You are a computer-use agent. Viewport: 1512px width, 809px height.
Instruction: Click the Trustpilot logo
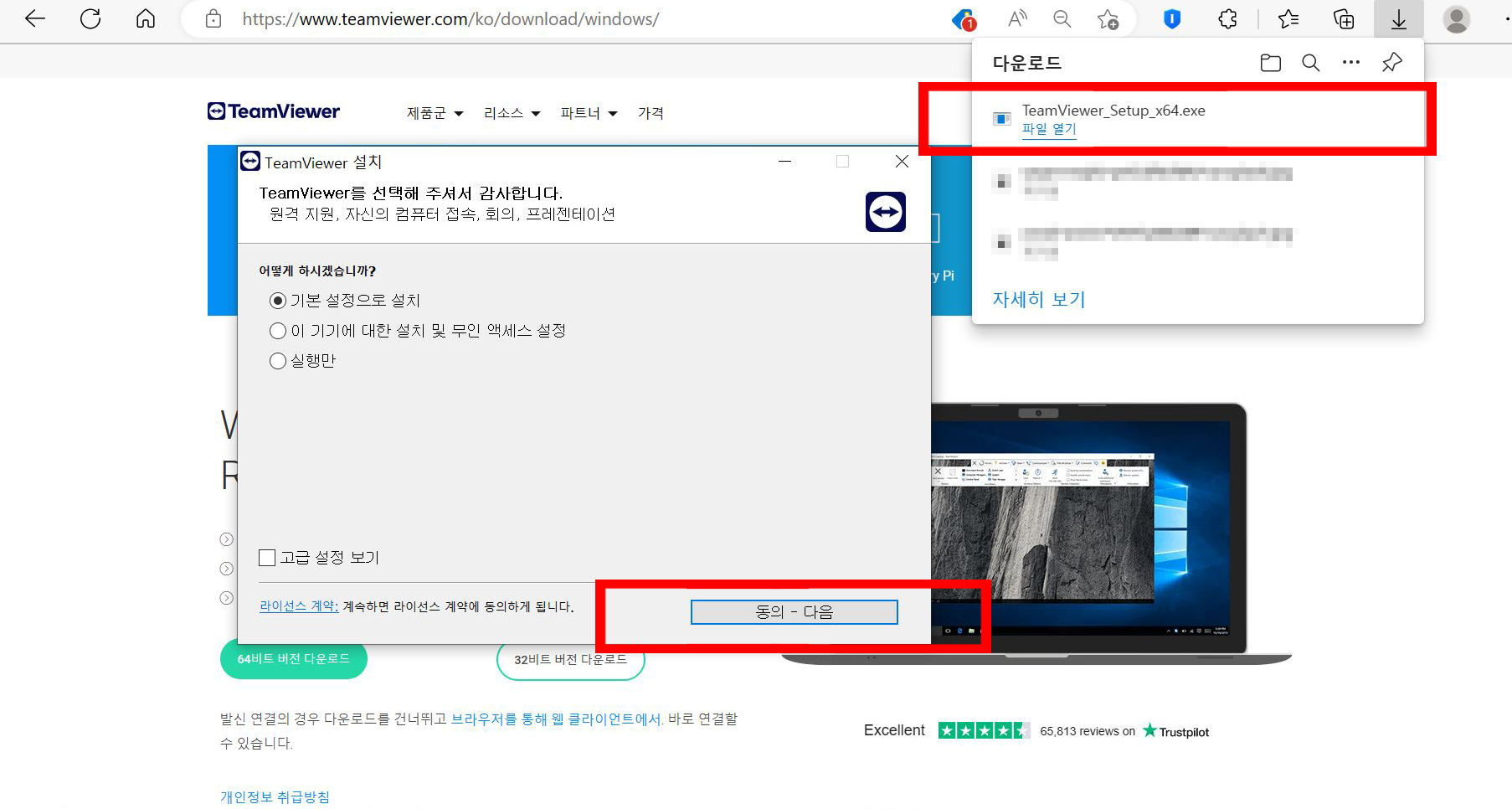(x=1176, y=731)
